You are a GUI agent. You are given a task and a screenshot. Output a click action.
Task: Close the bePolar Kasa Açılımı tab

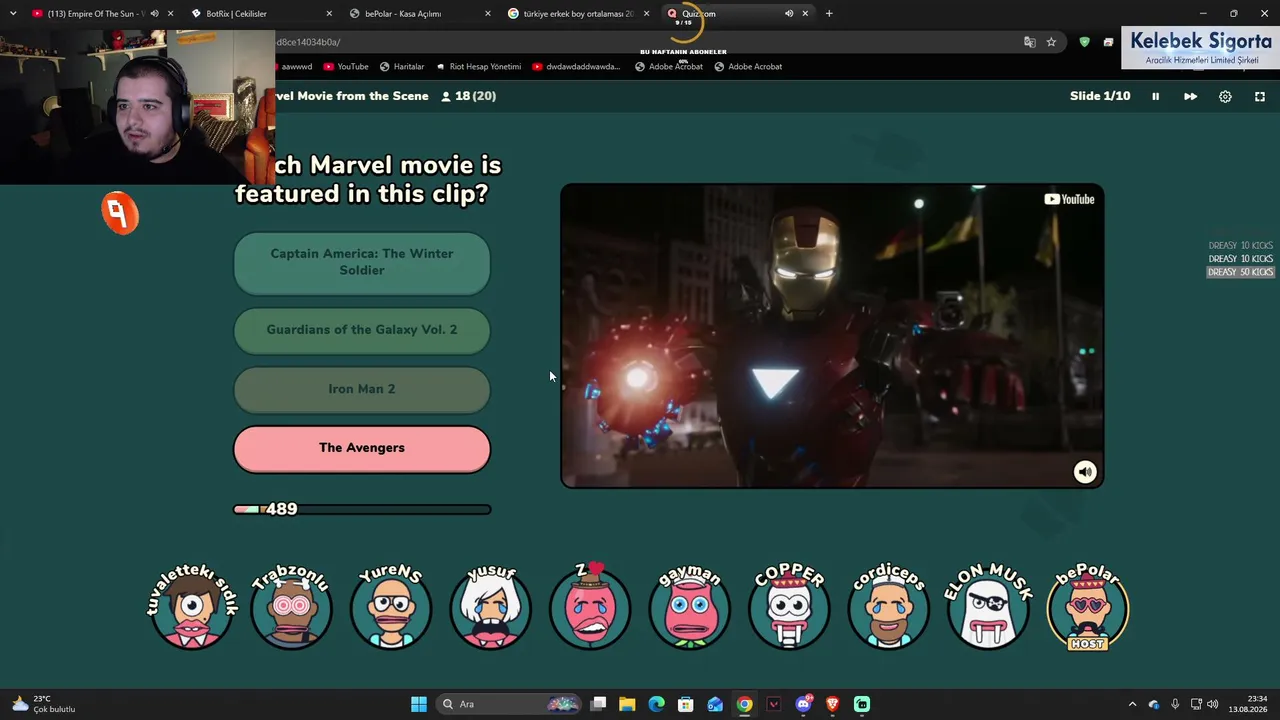click(488, 14)
